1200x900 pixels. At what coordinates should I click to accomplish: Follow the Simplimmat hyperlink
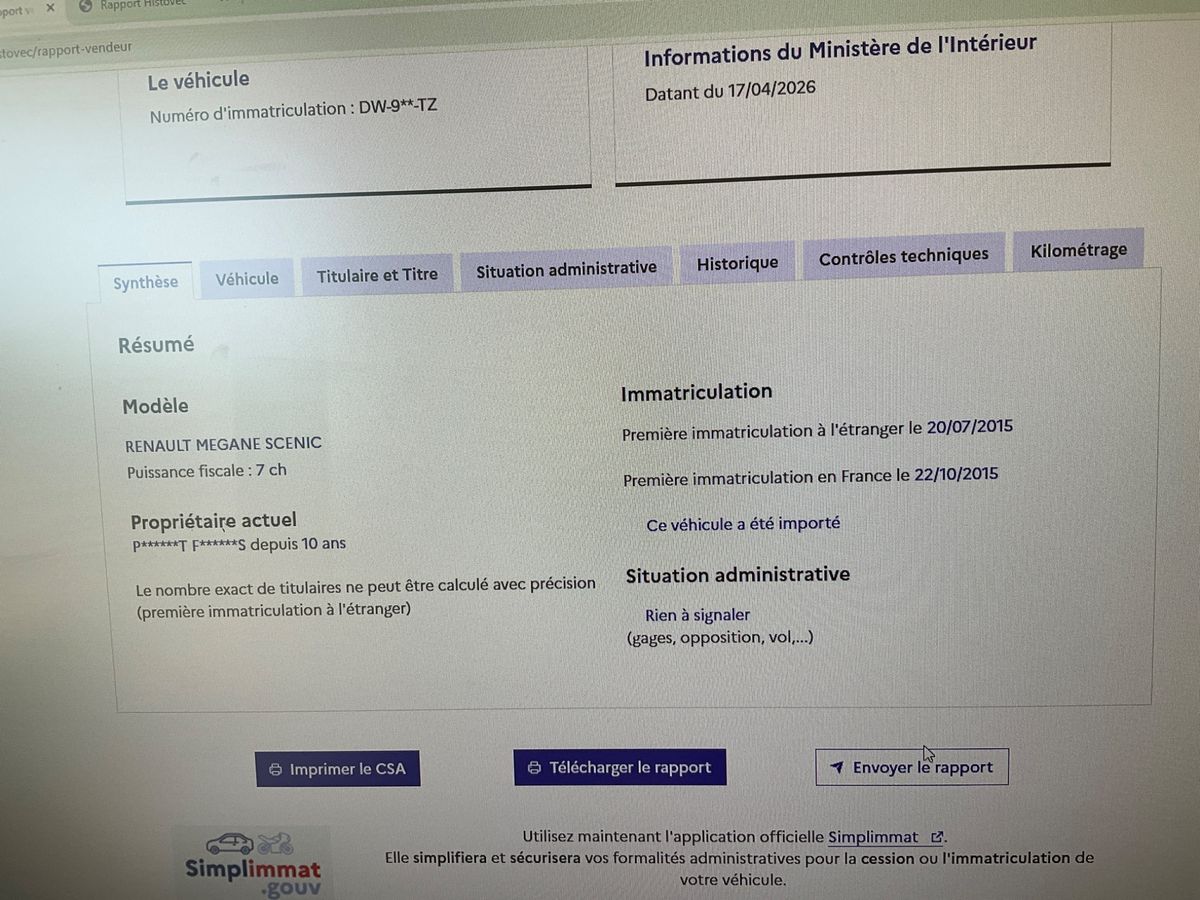point(873,837)
